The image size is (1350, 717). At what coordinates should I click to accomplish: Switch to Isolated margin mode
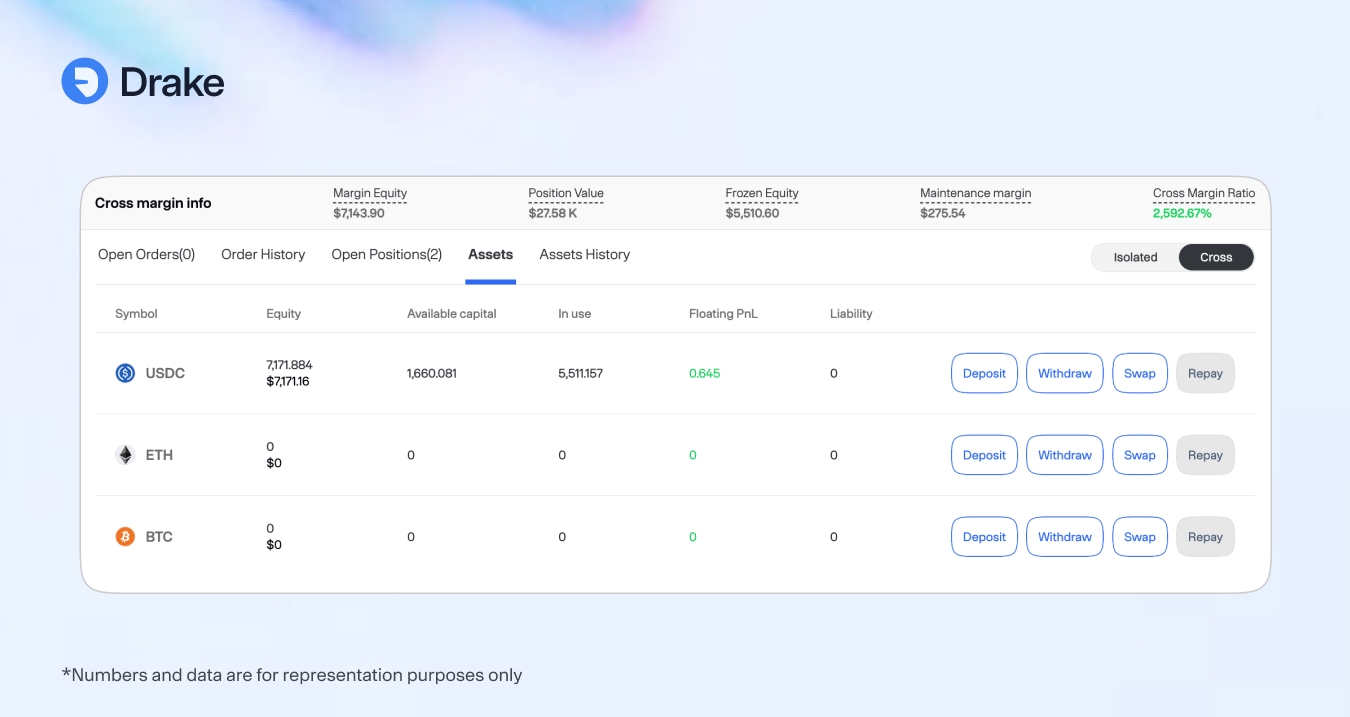click(x=1135, y=257)
